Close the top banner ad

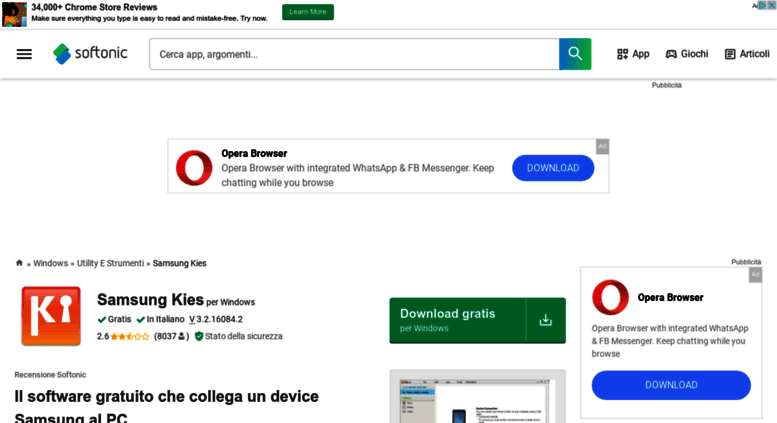coord(772,5)
